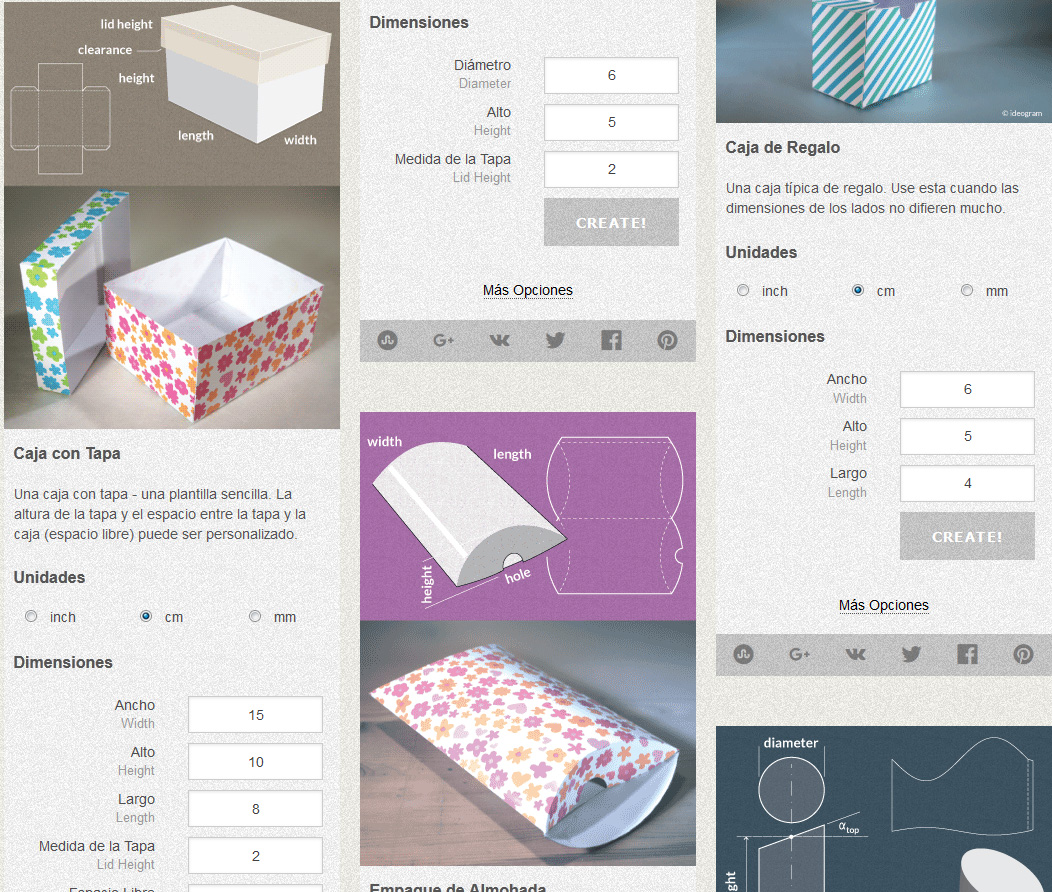Select inch units for Caja con Tapa
The width and height of the screenshot is (1052, 892).
coord(31,617)
